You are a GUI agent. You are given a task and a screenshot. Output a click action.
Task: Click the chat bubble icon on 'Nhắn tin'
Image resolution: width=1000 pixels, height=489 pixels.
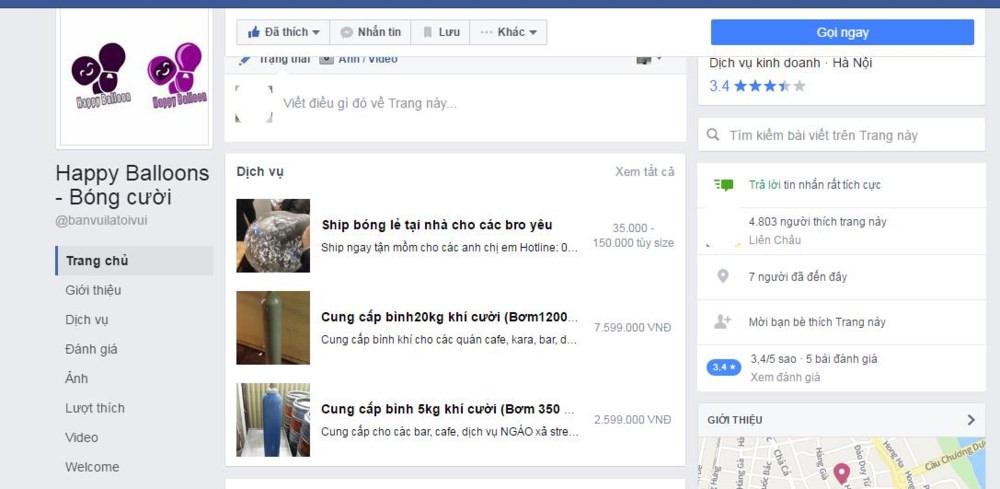[347, 32]
